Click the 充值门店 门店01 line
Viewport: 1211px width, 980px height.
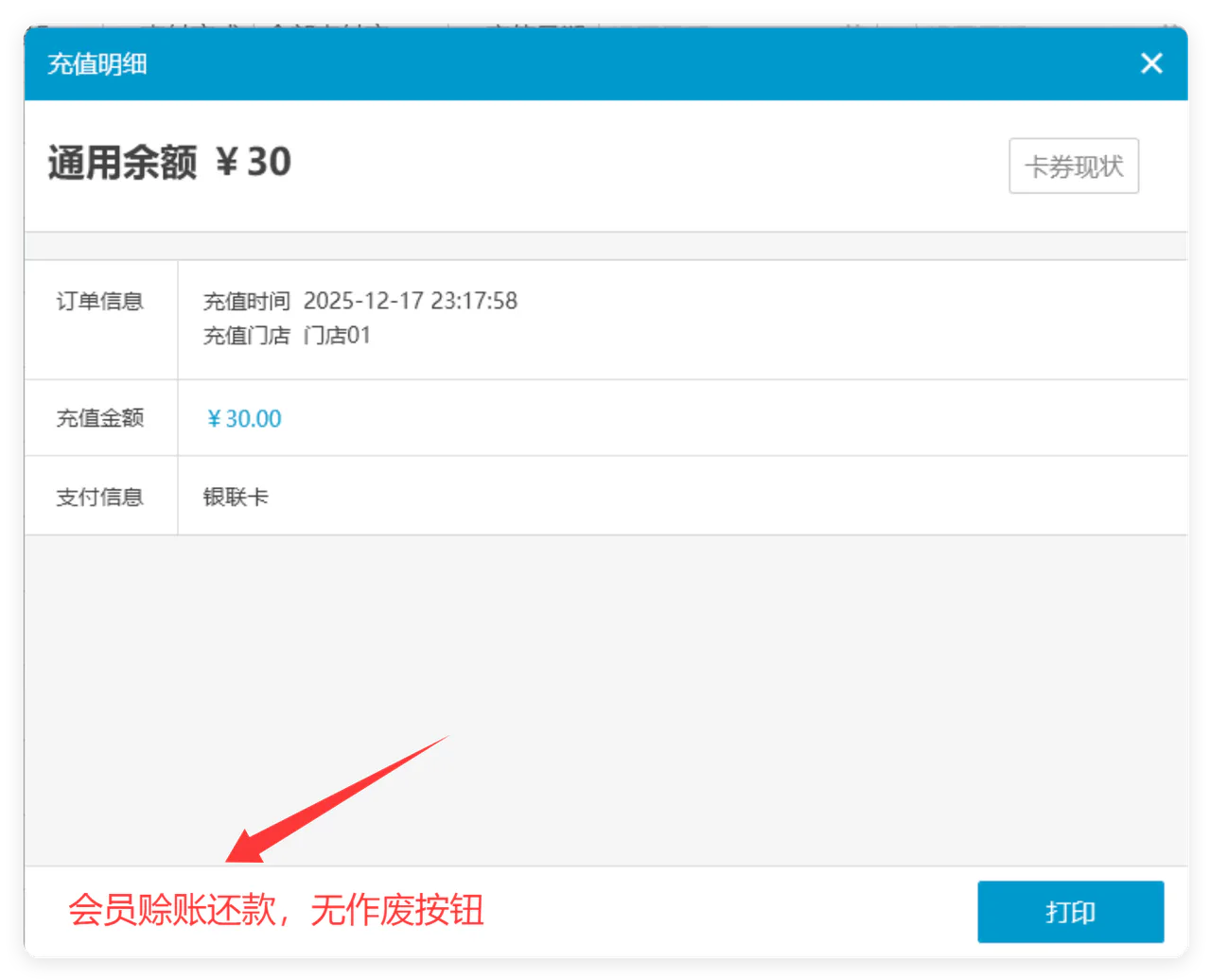click(287, 335)
